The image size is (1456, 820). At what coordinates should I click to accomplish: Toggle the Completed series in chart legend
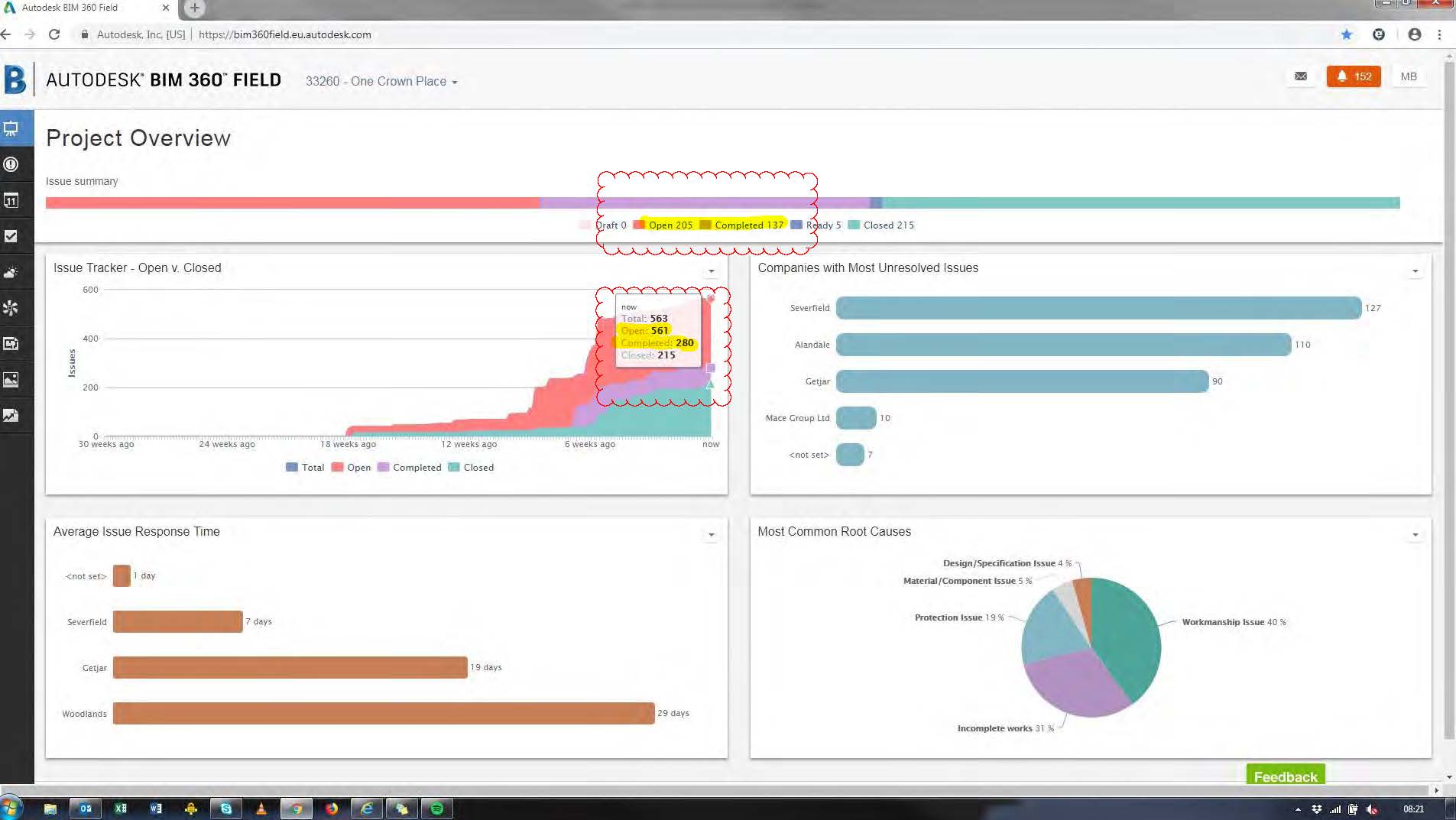[410, 467]
